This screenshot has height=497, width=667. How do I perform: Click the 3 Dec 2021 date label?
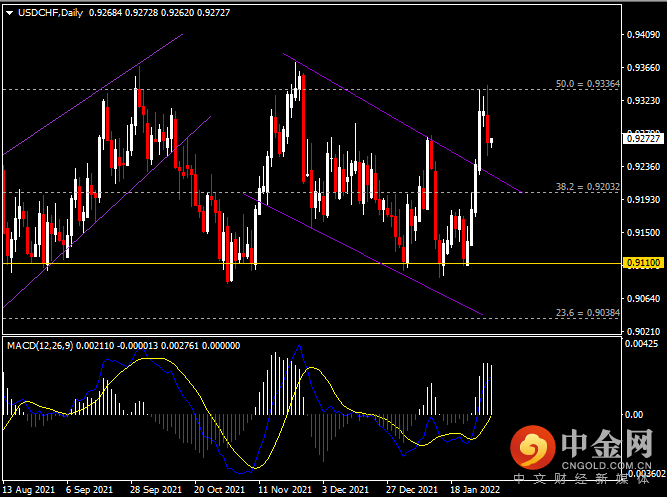(345, 489)
